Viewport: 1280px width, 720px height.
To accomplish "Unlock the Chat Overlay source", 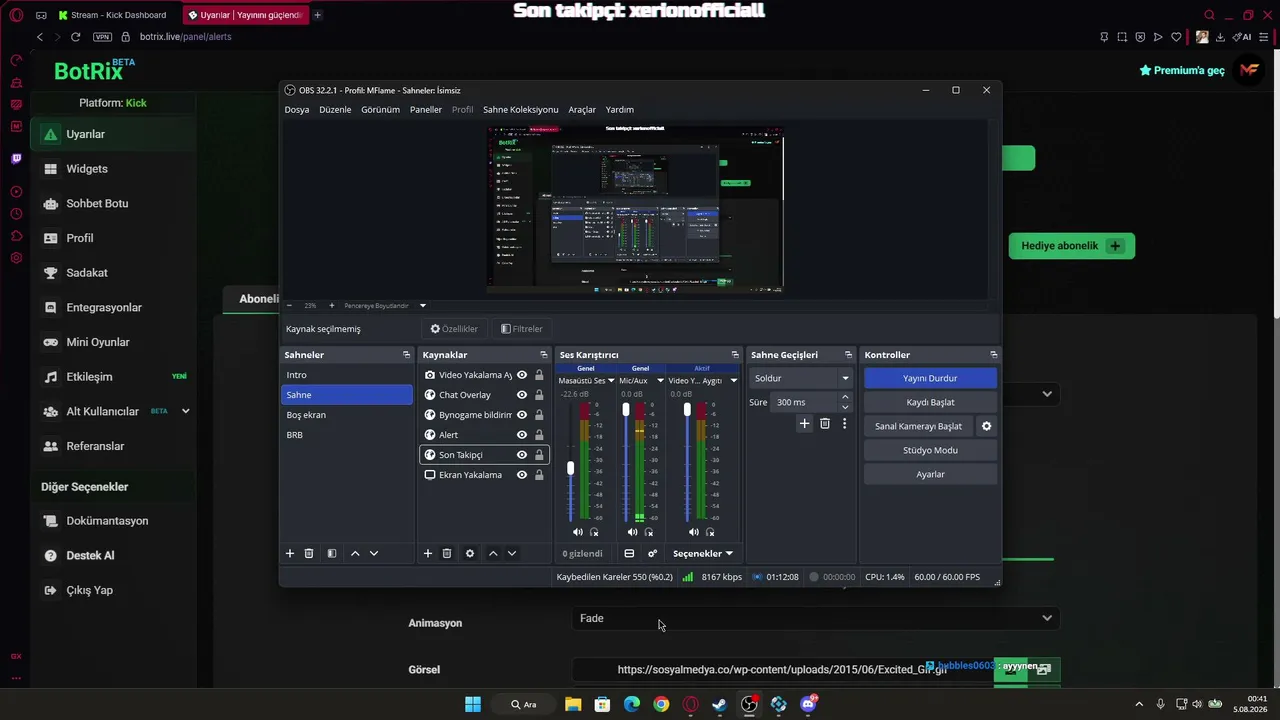I will 539,395.
